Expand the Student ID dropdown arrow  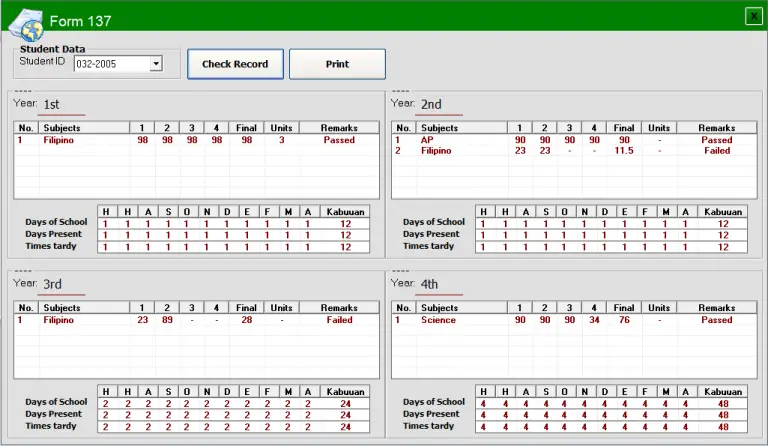[155, 64]
